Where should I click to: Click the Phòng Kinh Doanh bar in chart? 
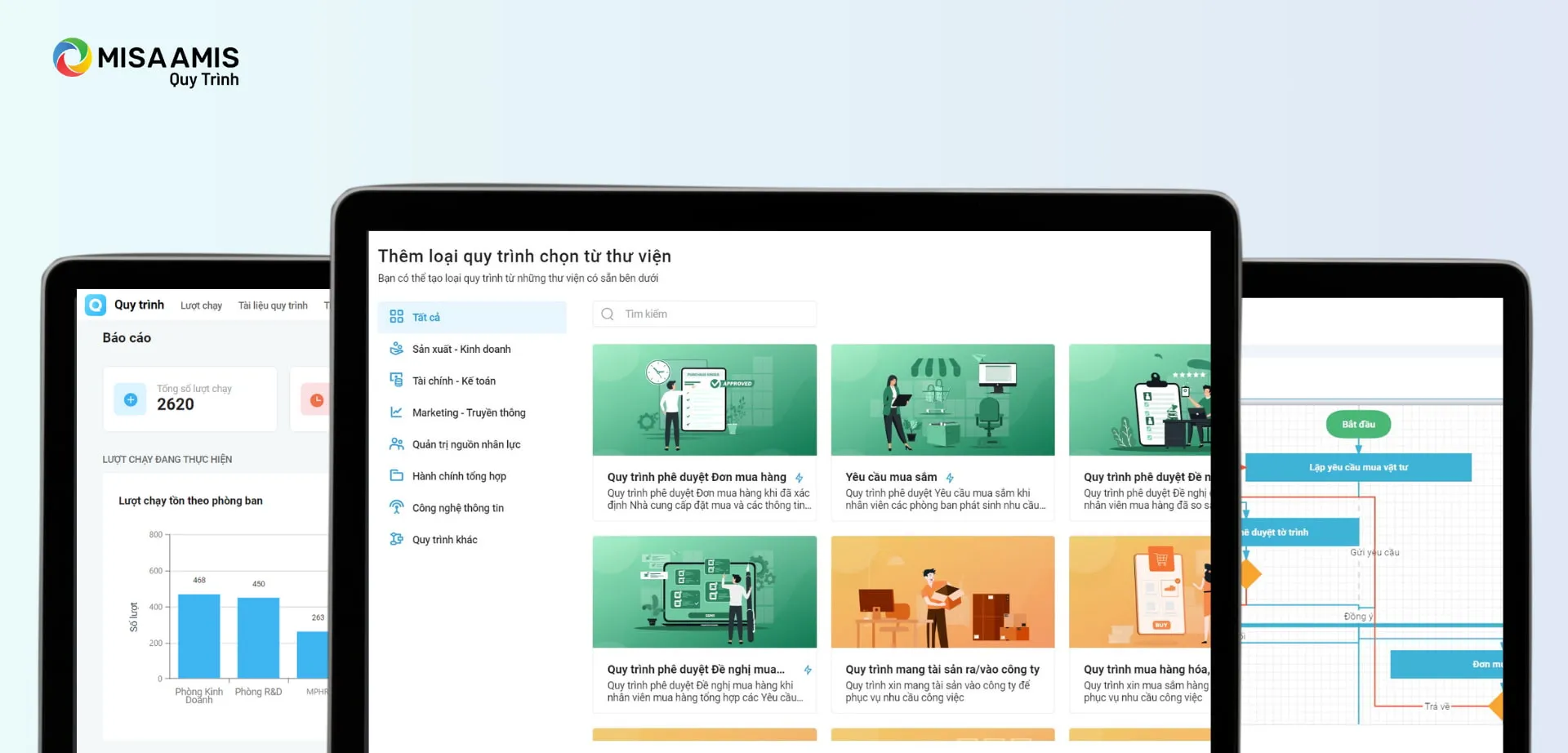click(x=198, y=635)
